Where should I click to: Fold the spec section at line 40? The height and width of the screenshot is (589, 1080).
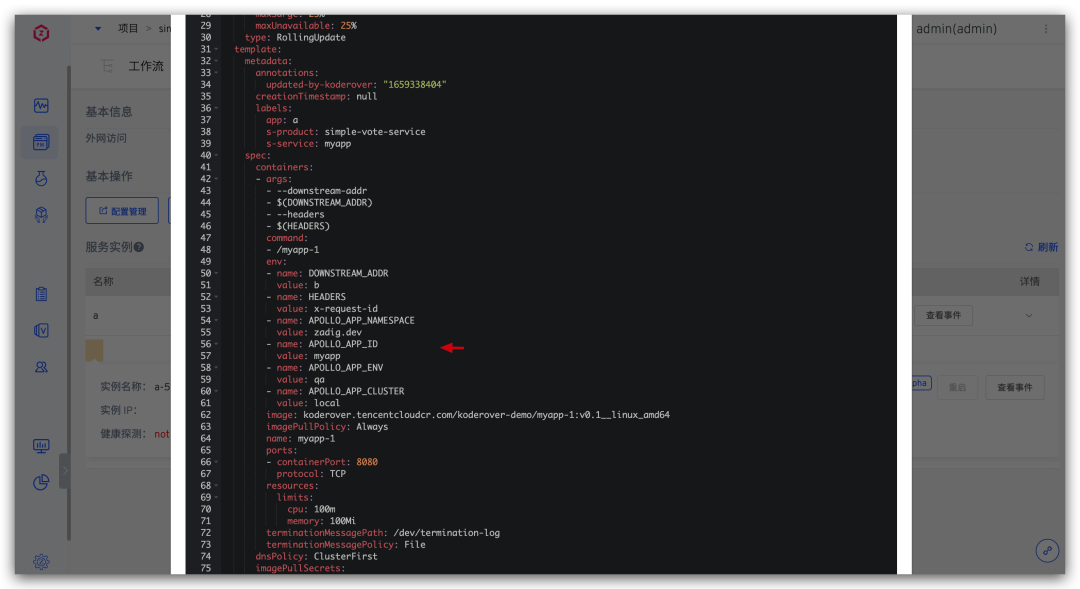tap(216, 155)
